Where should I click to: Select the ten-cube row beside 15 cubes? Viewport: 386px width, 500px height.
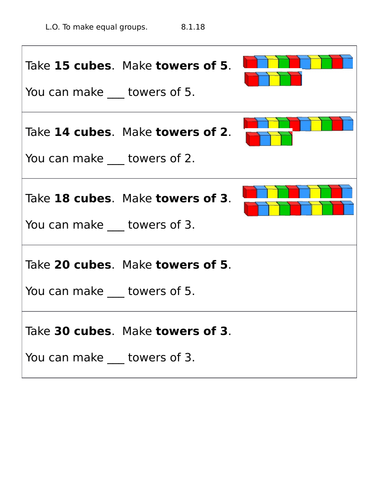(x=298, y=62)
